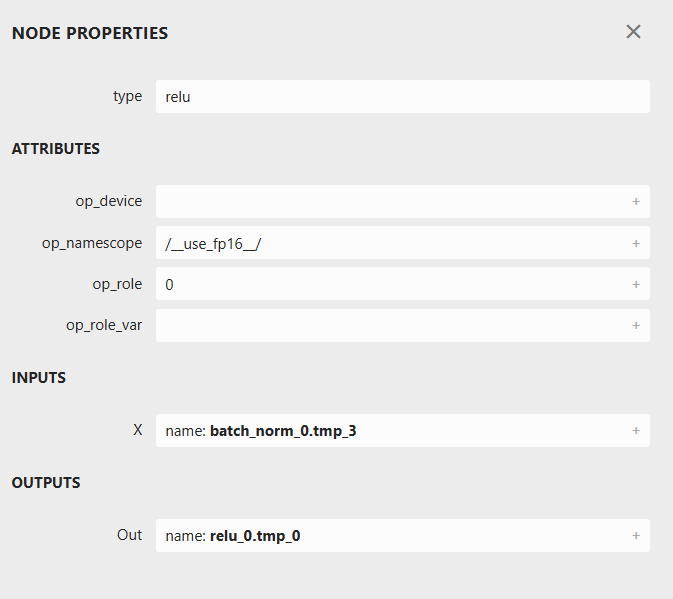Click the NODE PROPERTIES title
The image size is (673, 599).
[x=90, y=33]
